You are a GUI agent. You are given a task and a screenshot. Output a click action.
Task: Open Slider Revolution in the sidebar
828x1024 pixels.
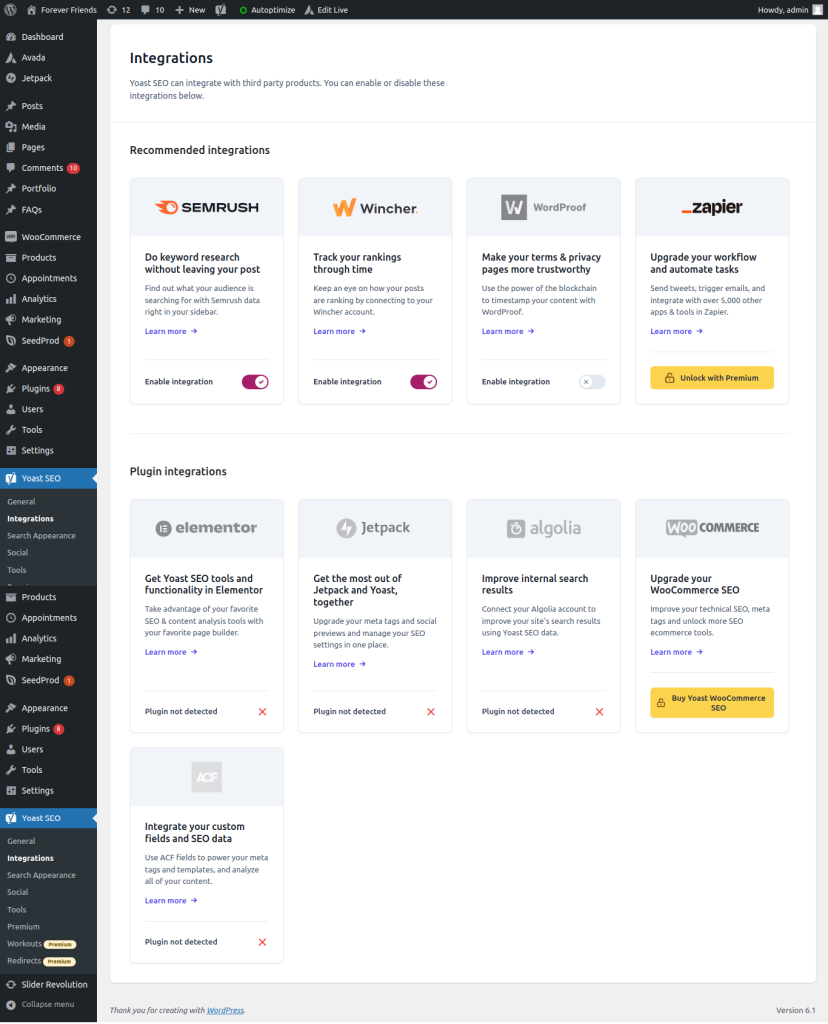(x=55, y=985)
